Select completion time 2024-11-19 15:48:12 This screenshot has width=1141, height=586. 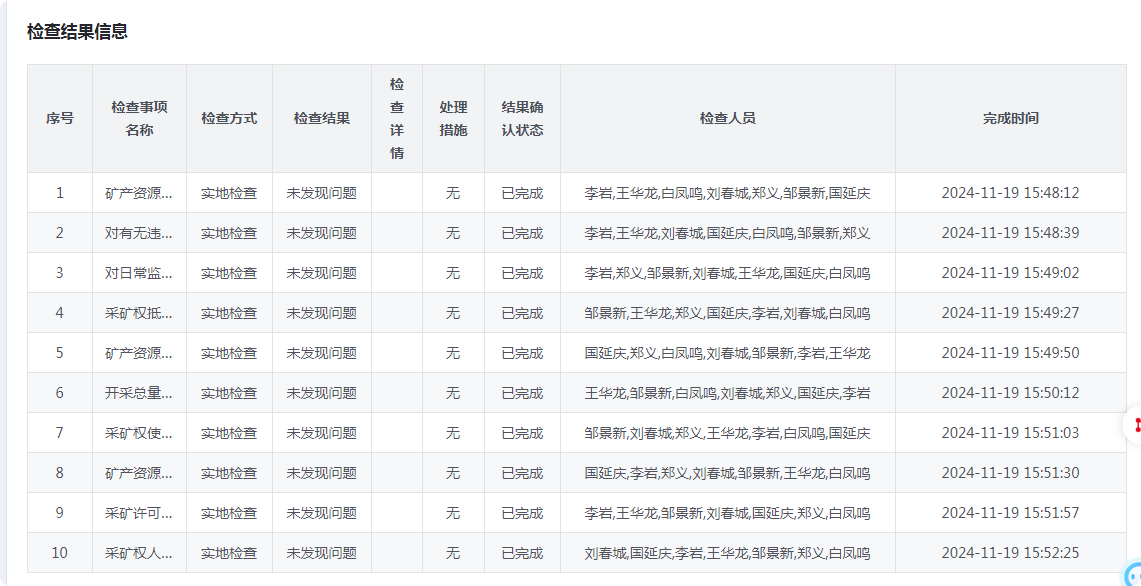(1010, 193)
